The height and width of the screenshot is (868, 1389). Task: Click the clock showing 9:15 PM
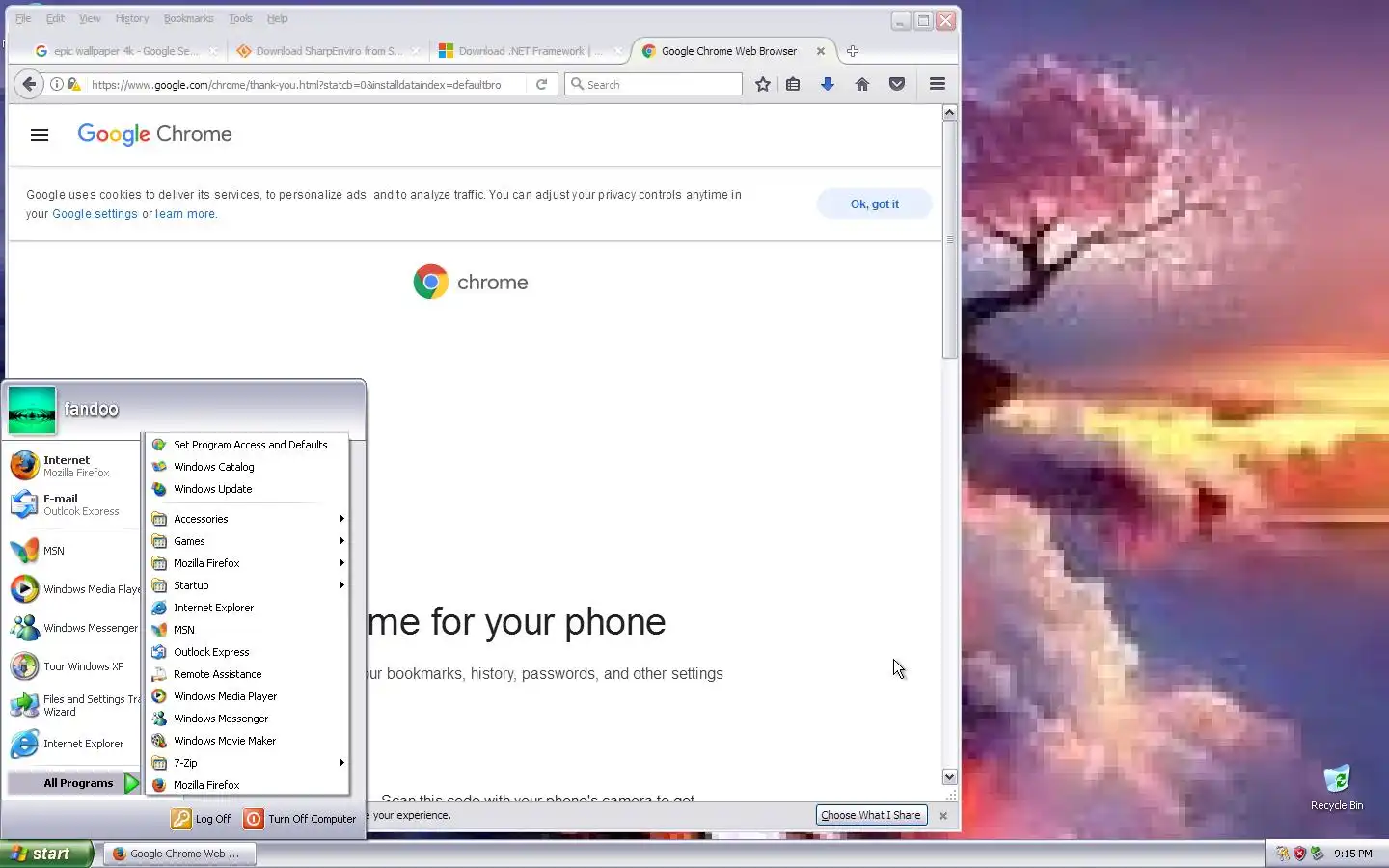[1353, 854]
